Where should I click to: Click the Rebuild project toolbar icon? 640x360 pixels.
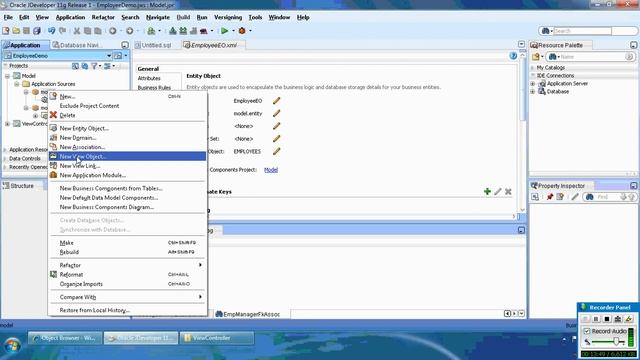pyautogui.click(x=183, y=31)
